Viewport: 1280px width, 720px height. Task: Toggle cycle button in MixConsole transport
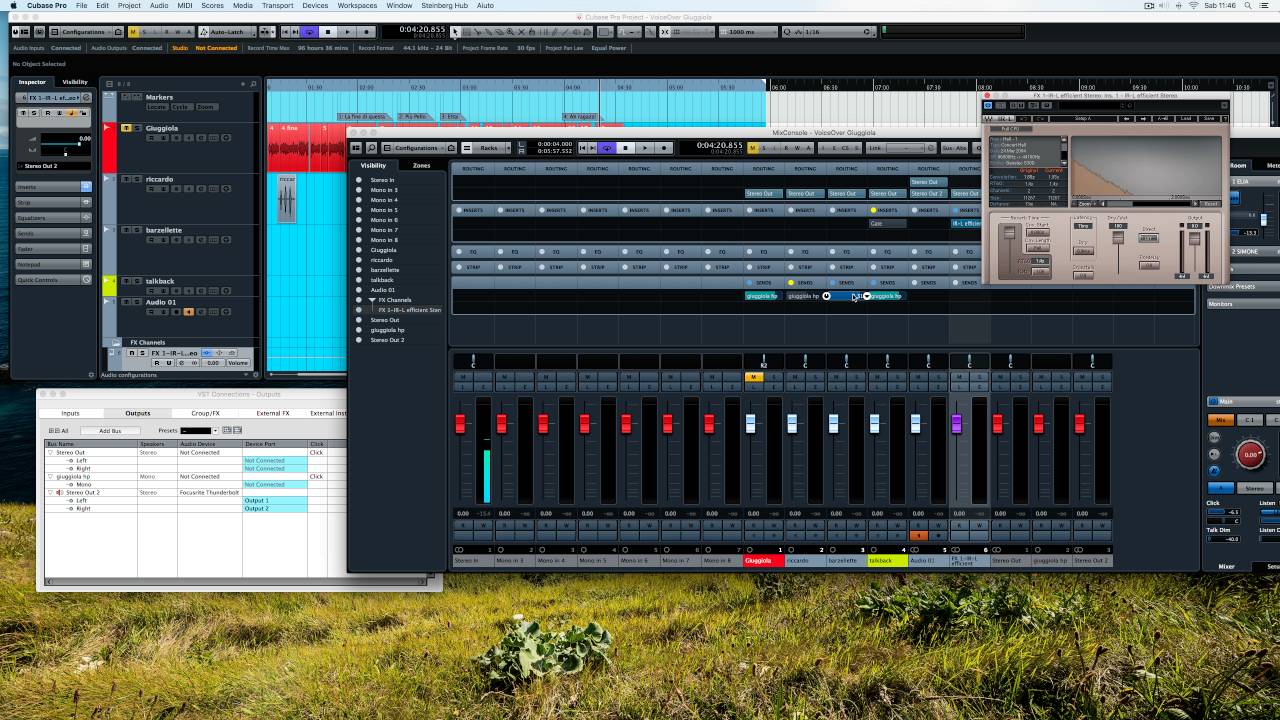[x=607, y=148]
